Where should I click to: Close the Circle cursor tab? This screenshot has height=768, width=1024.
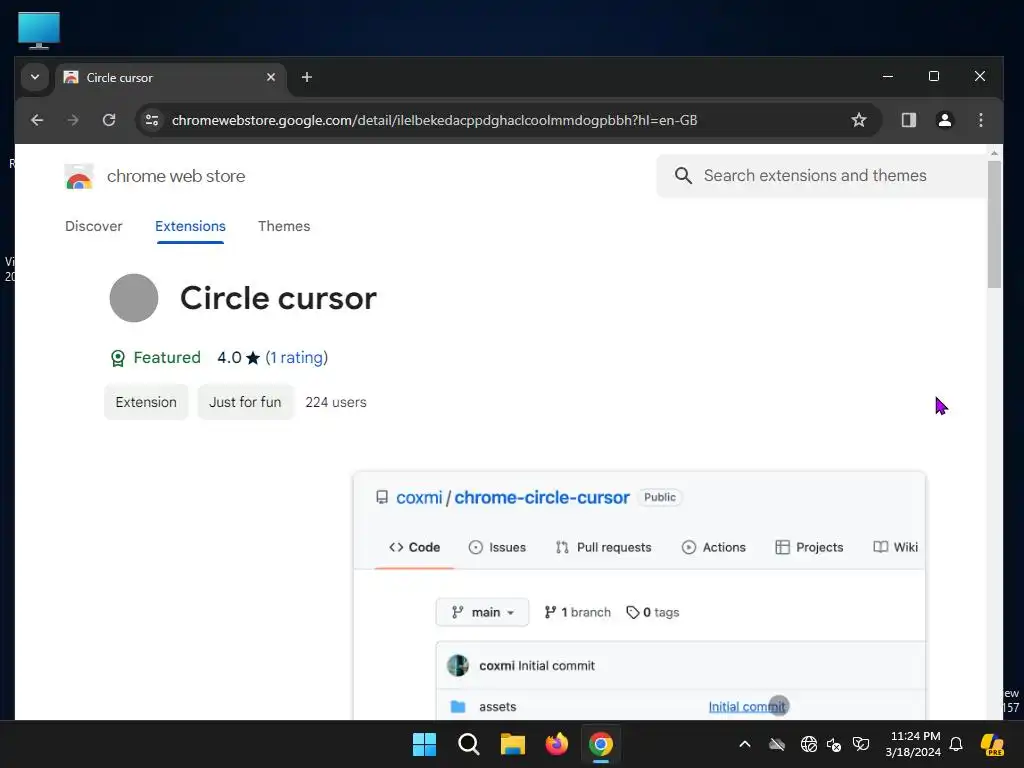pos(271,77)
